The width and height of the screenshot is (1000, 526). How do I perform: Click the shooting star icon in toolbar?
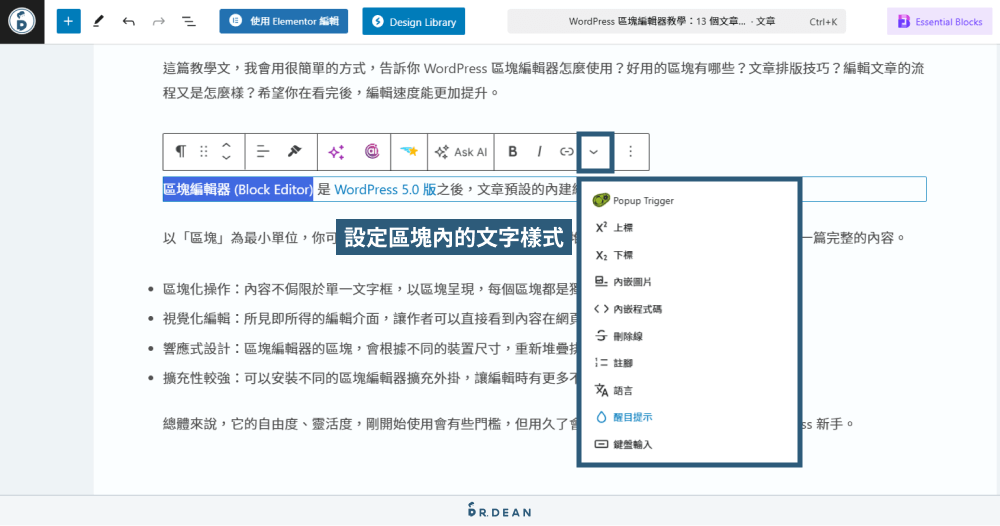[x=409, y=151]
